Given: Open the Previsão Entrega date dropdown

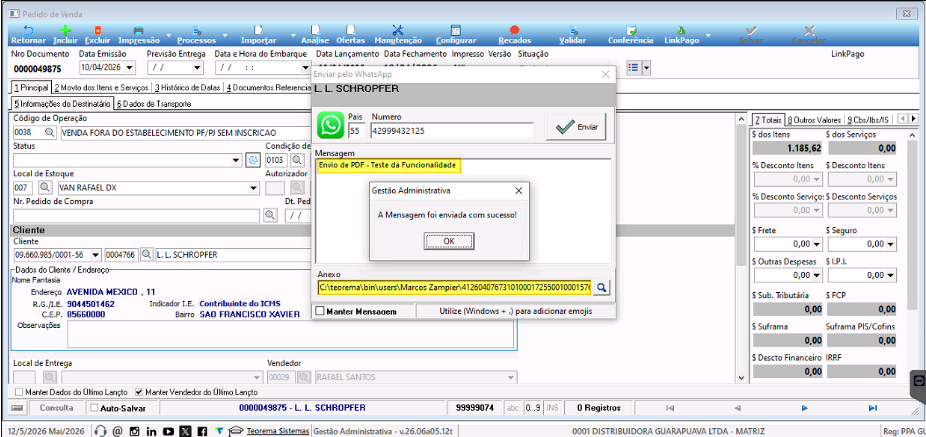Looking at the screenshot, I should 198,68.
